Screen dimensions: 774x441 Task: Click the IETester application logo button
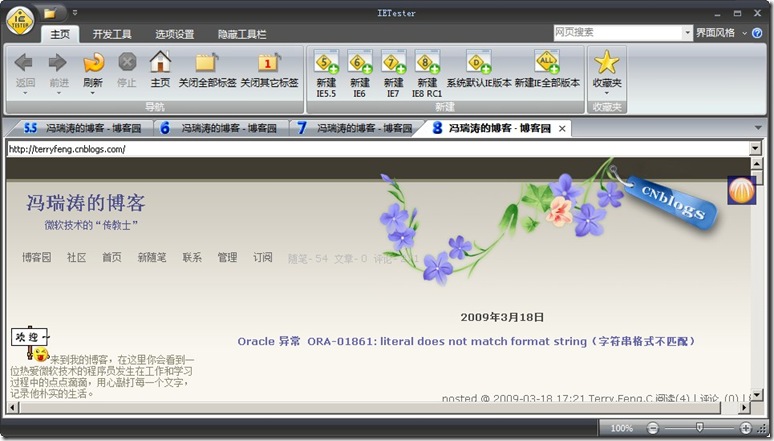20,21
